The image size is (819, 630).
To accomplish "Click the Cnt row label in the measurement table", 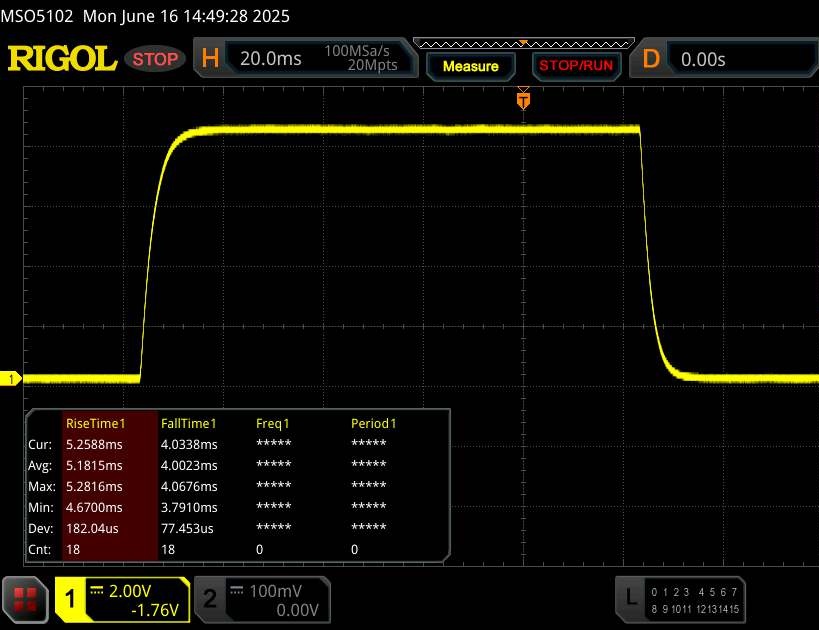I will tap(39, 550).
